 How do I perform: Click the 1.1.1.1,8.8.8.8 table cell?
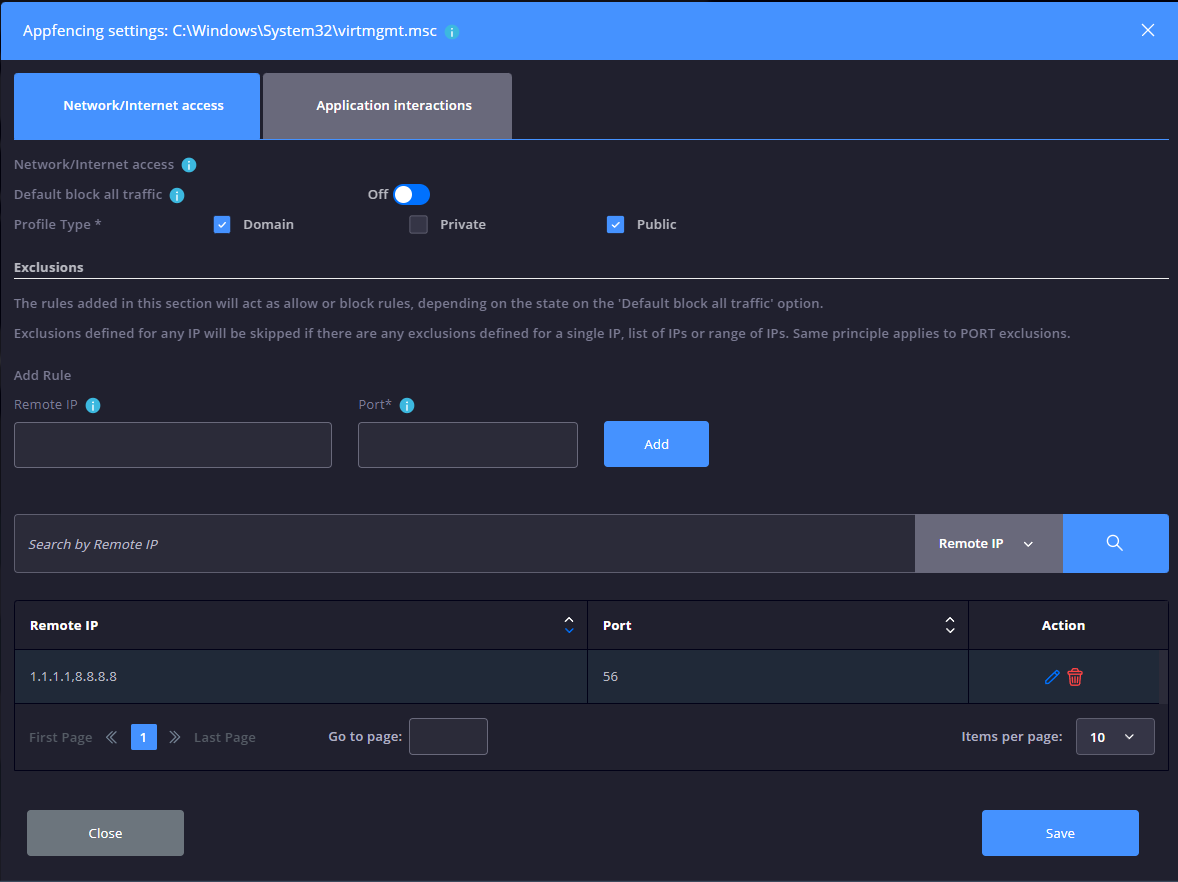(301, 676)
